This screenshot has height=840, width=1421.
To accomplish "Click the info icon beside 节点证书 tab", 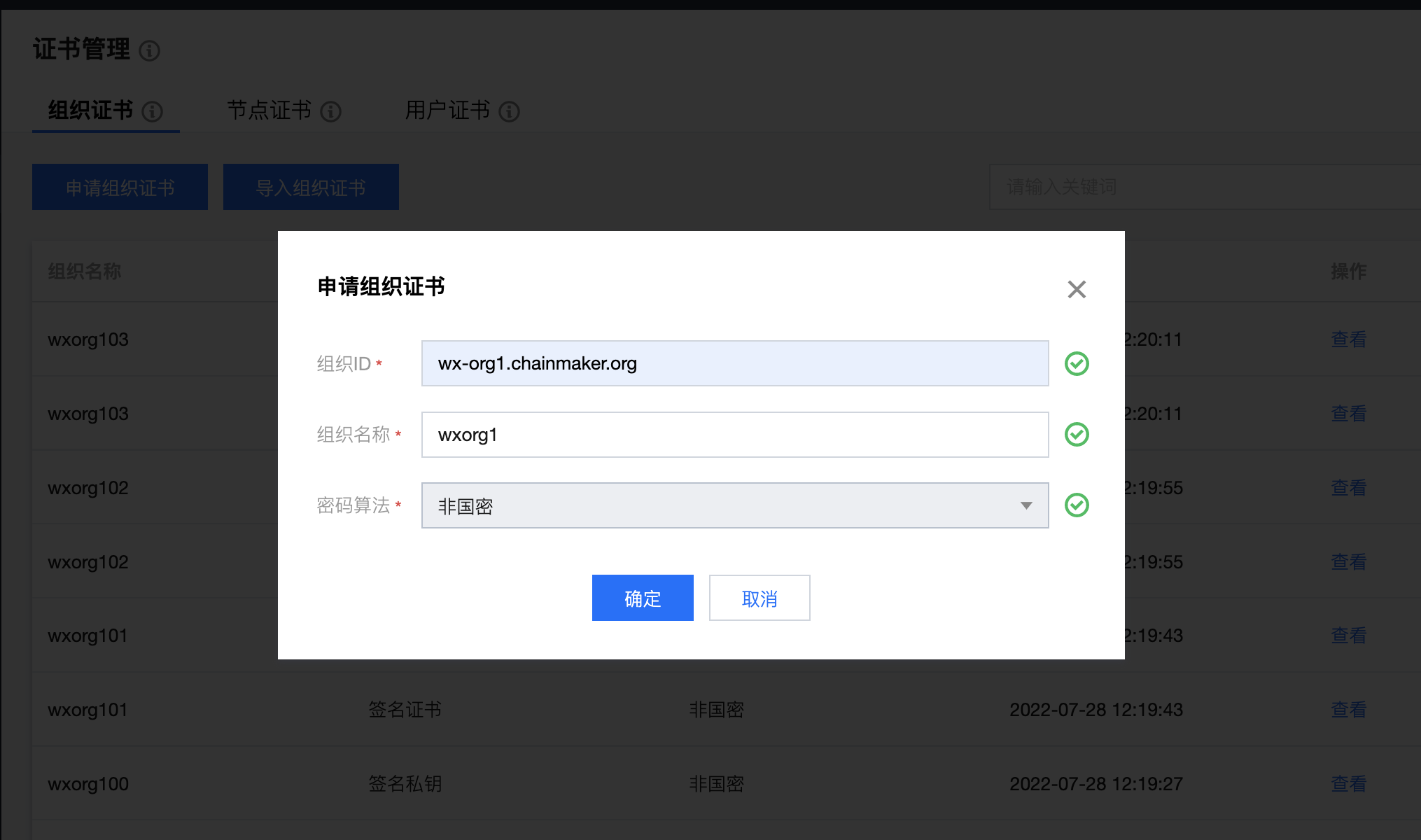I will [330, 111].
